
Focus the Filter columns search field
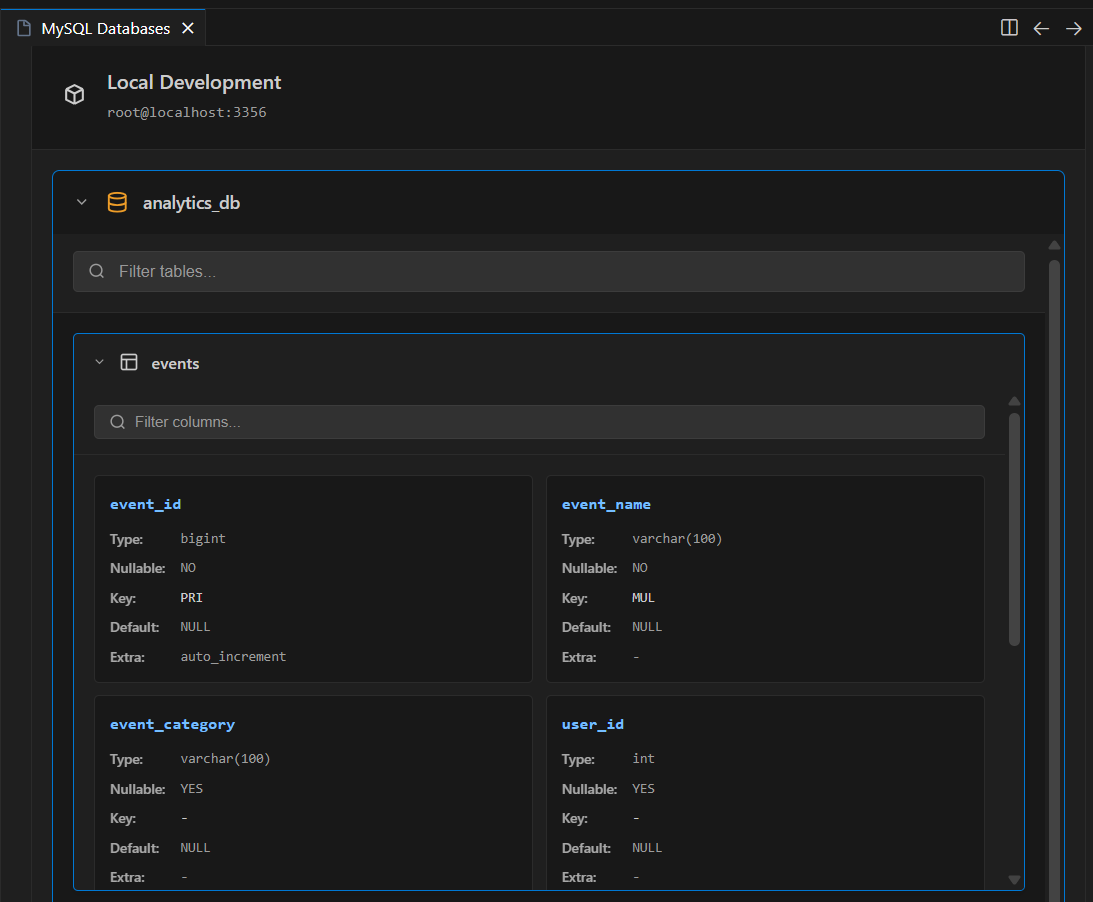click(539, 422)
